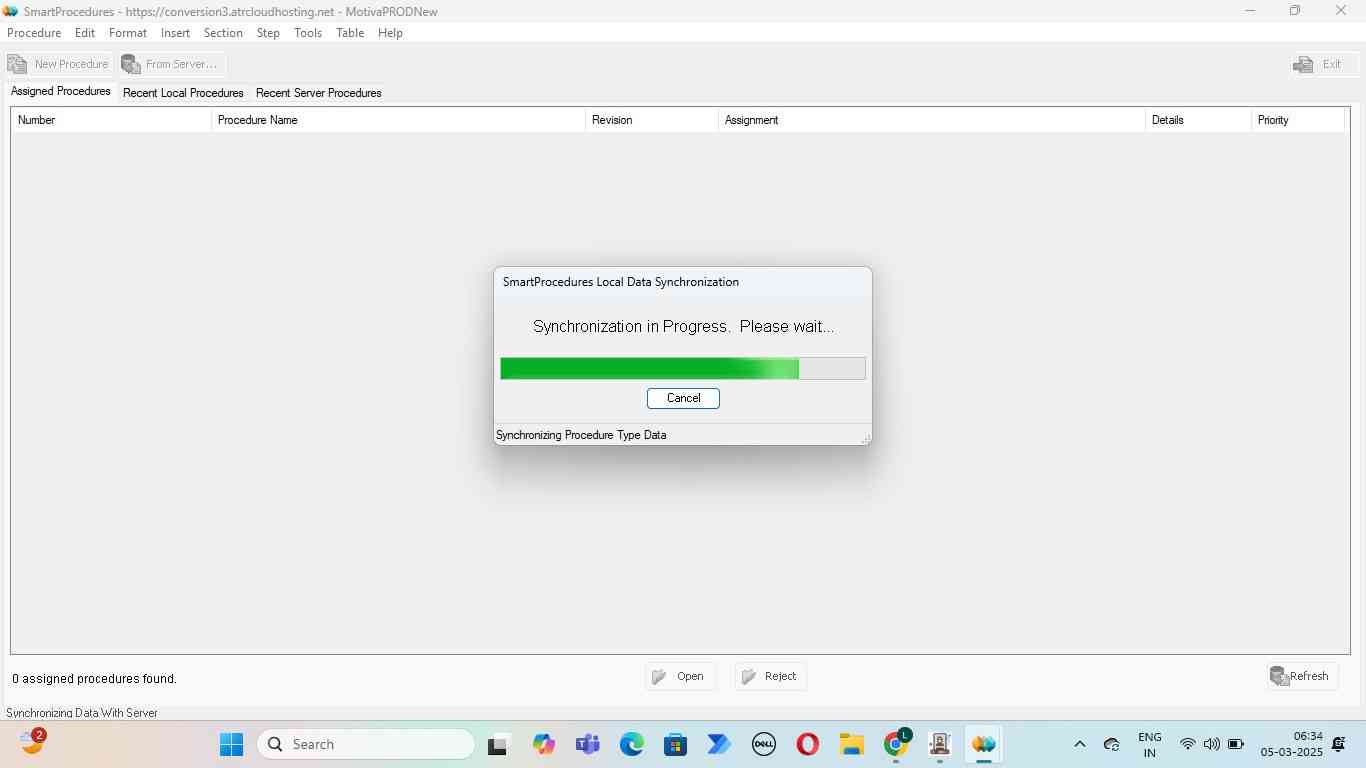Screen dimensions: 1366x768
Task: Open Google Chrome from the taskbar
Action: tap(896, 744)
